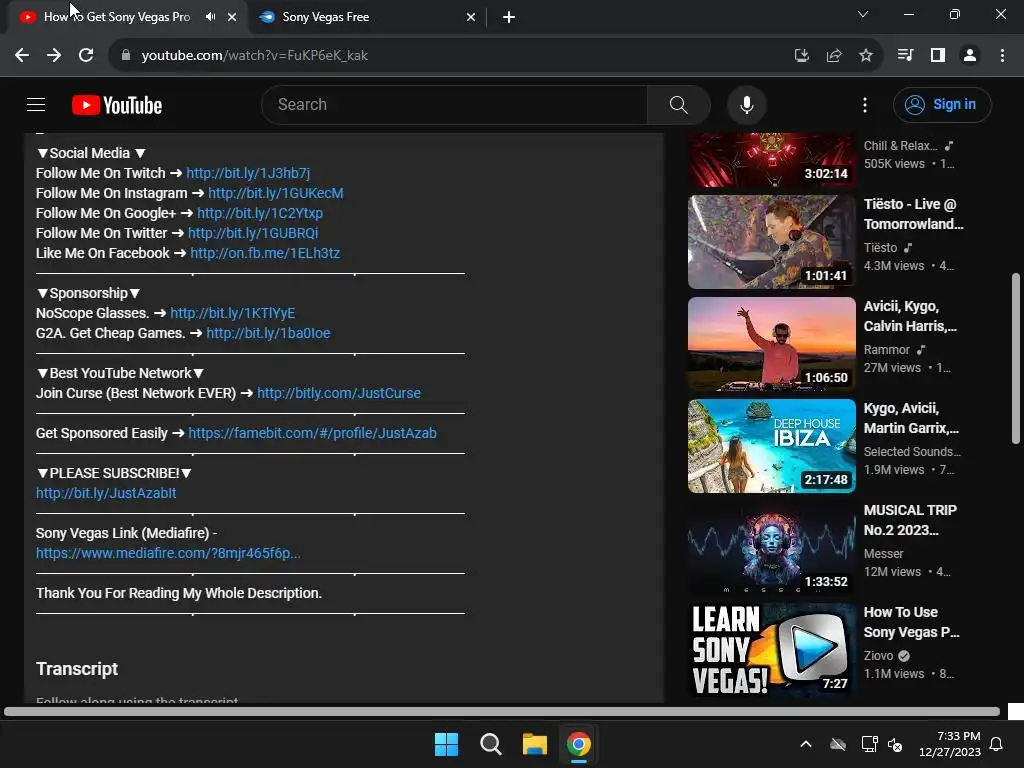Go forward with the browser forward arrow
The width and height of the screenshot is (1024, 768).
pyautogui.click(x=54, y=56)
